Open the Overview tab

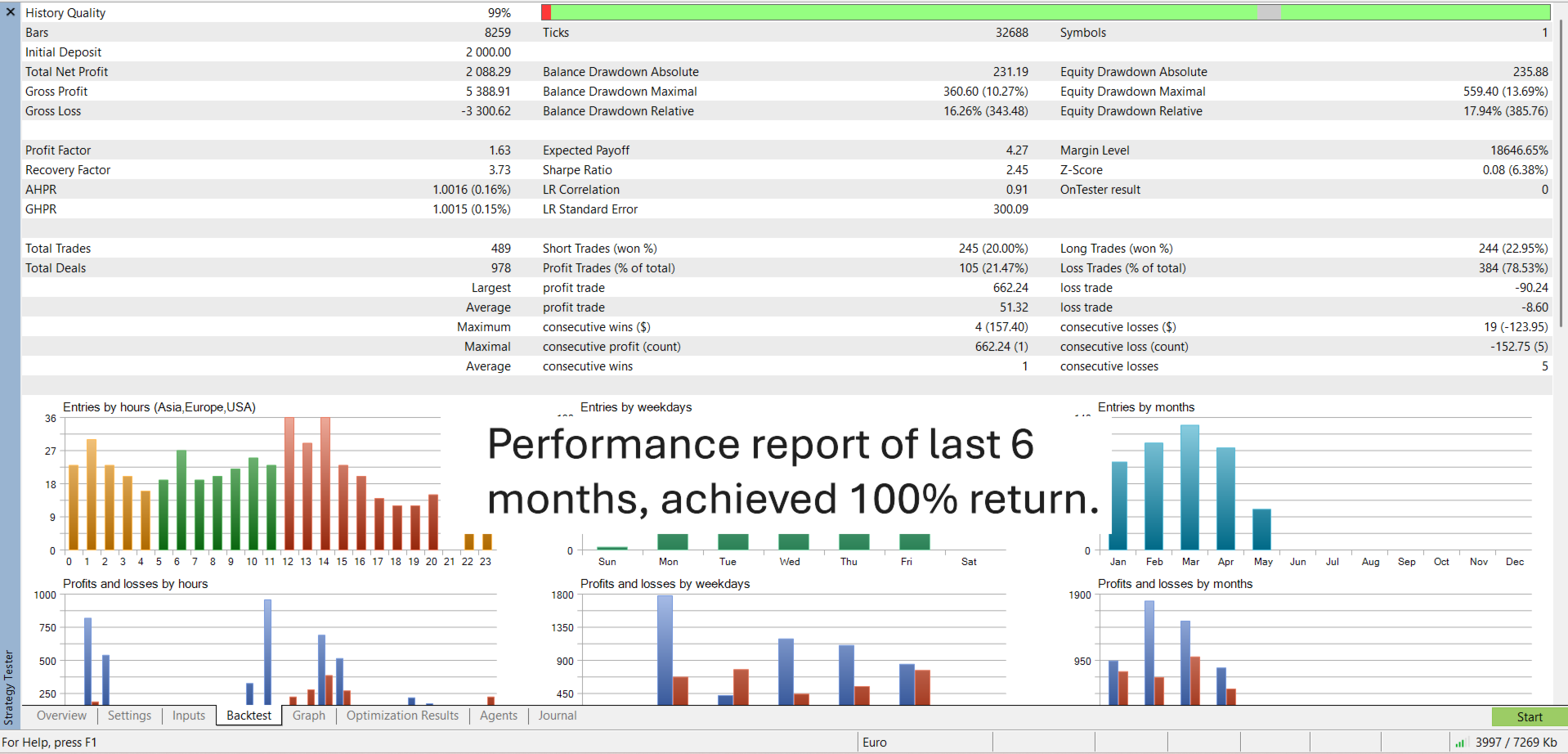[x=61, y=716]
